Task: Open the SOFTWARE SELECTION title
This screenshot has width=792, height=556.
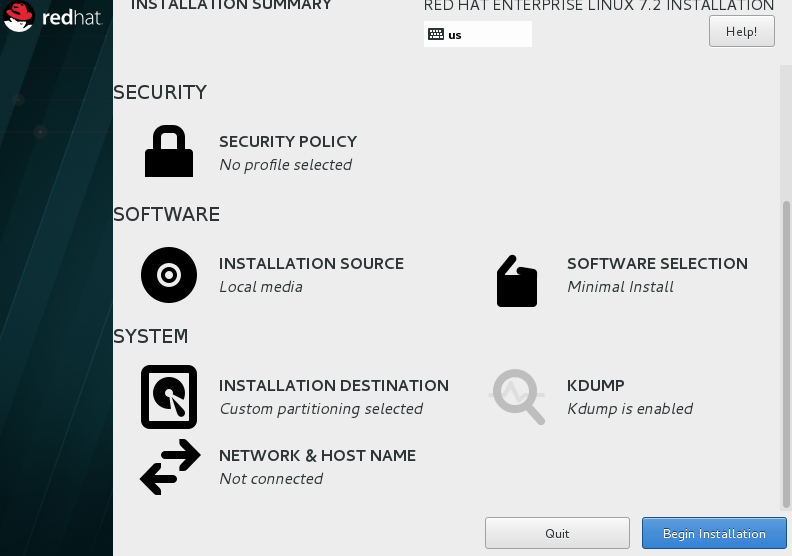Action: [657, 264]
